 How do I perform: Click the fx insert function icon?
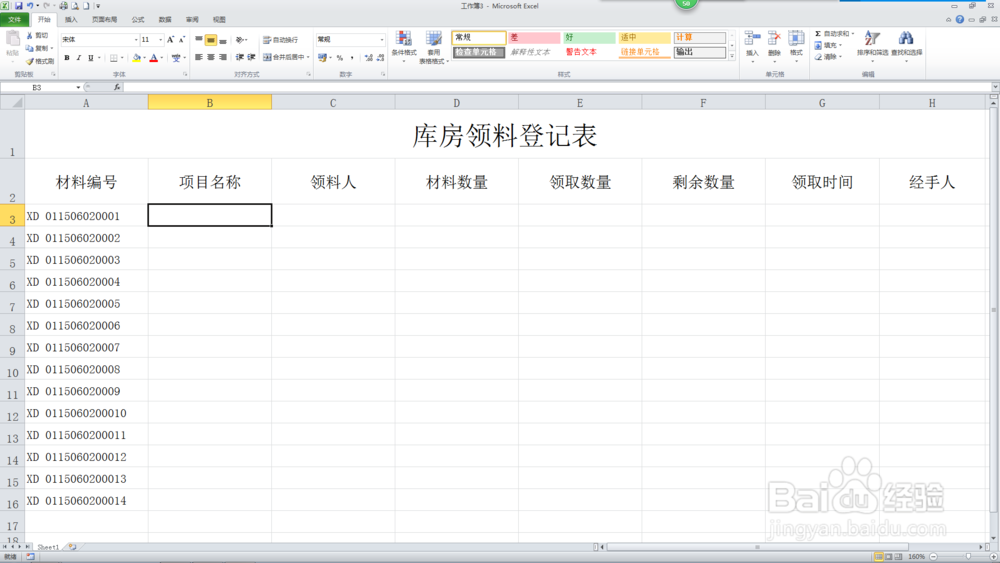coord(117,87)
